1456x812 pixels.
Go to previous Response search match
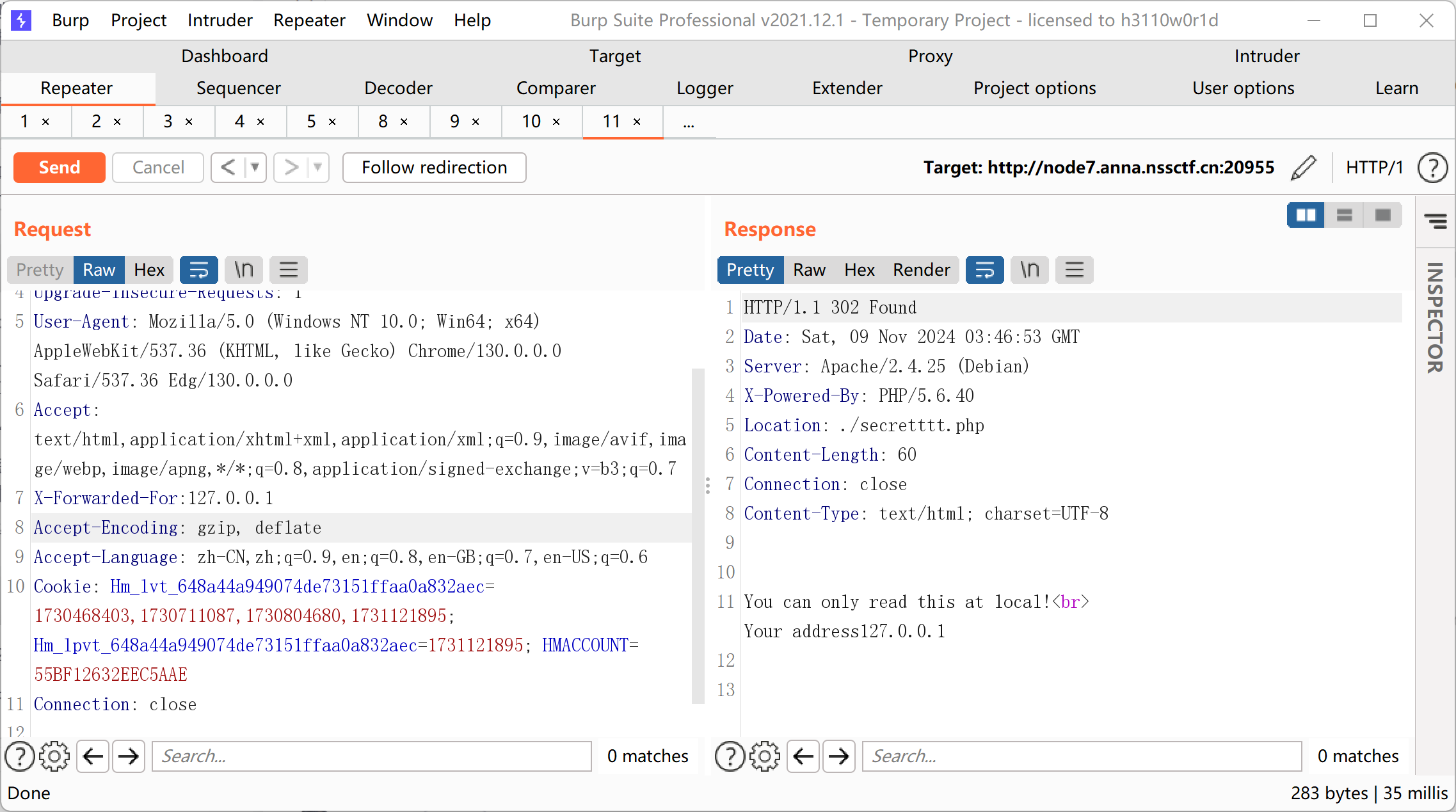click(x=804, y=756)
